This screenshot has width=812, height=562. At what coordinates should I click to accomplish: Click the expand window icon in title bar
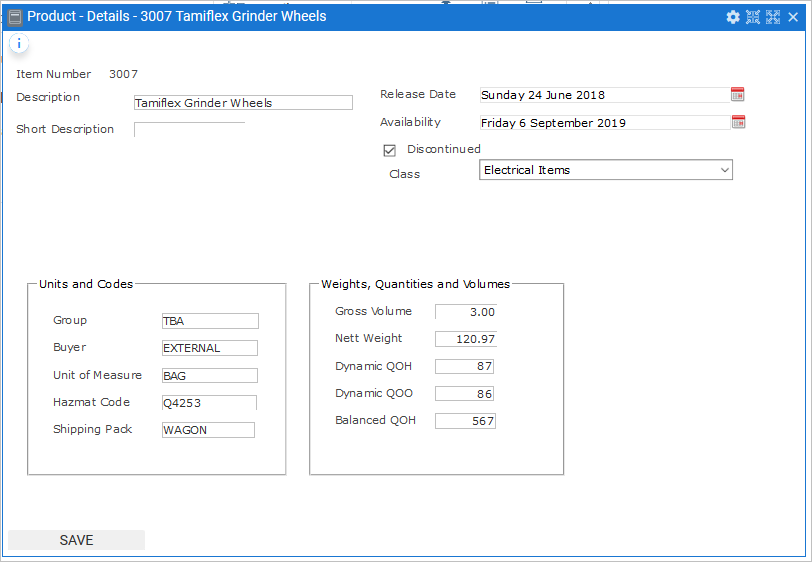tap(773, 17)
